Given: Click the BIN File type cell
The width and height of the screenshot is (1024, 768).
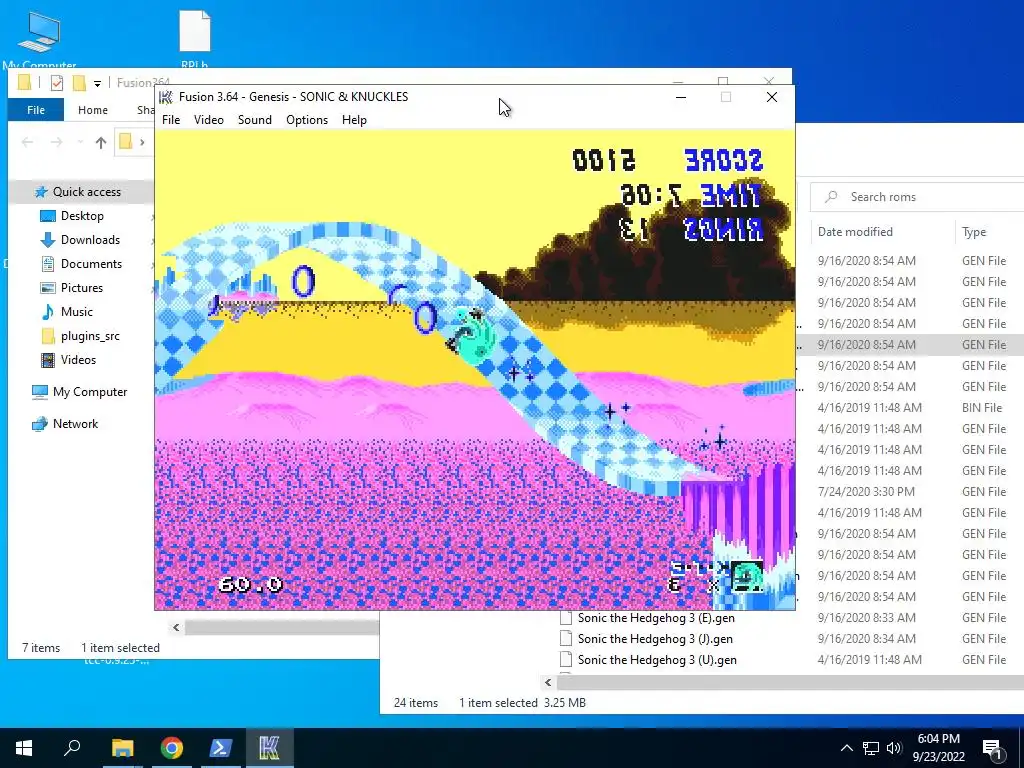Looking at the screenshot, I should 982,408.
